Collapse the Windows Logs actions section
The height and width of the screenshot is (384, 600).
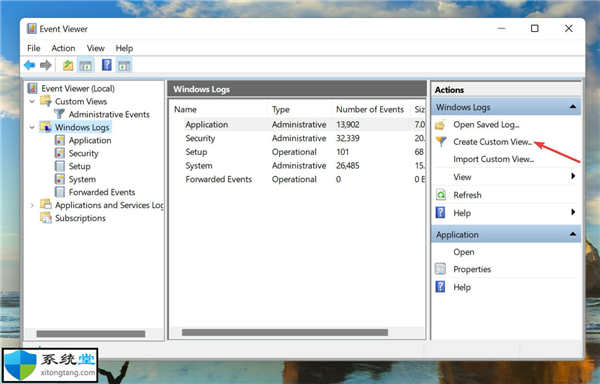[572, 107]
